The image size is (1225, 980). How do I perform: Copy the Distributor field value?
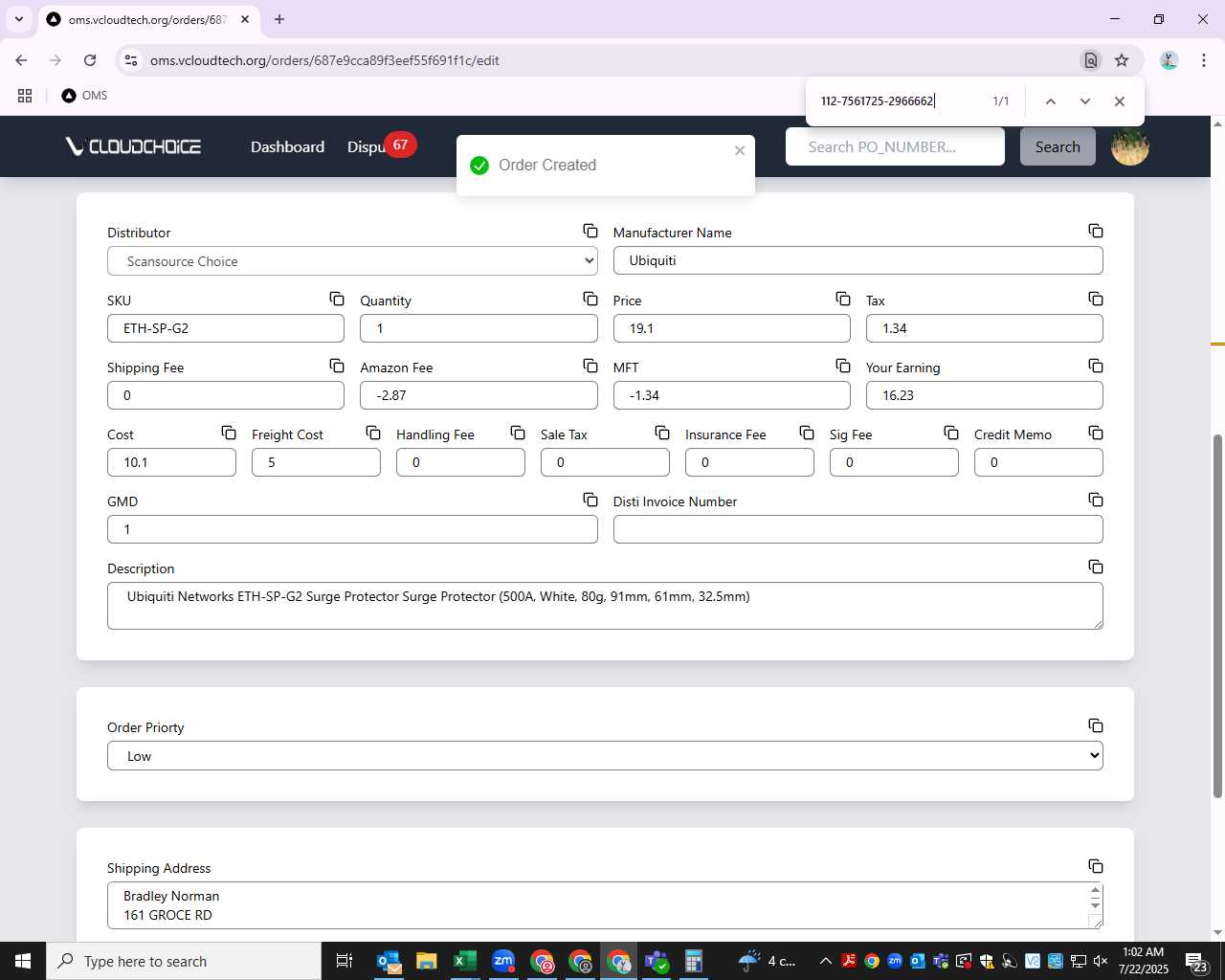590,231
